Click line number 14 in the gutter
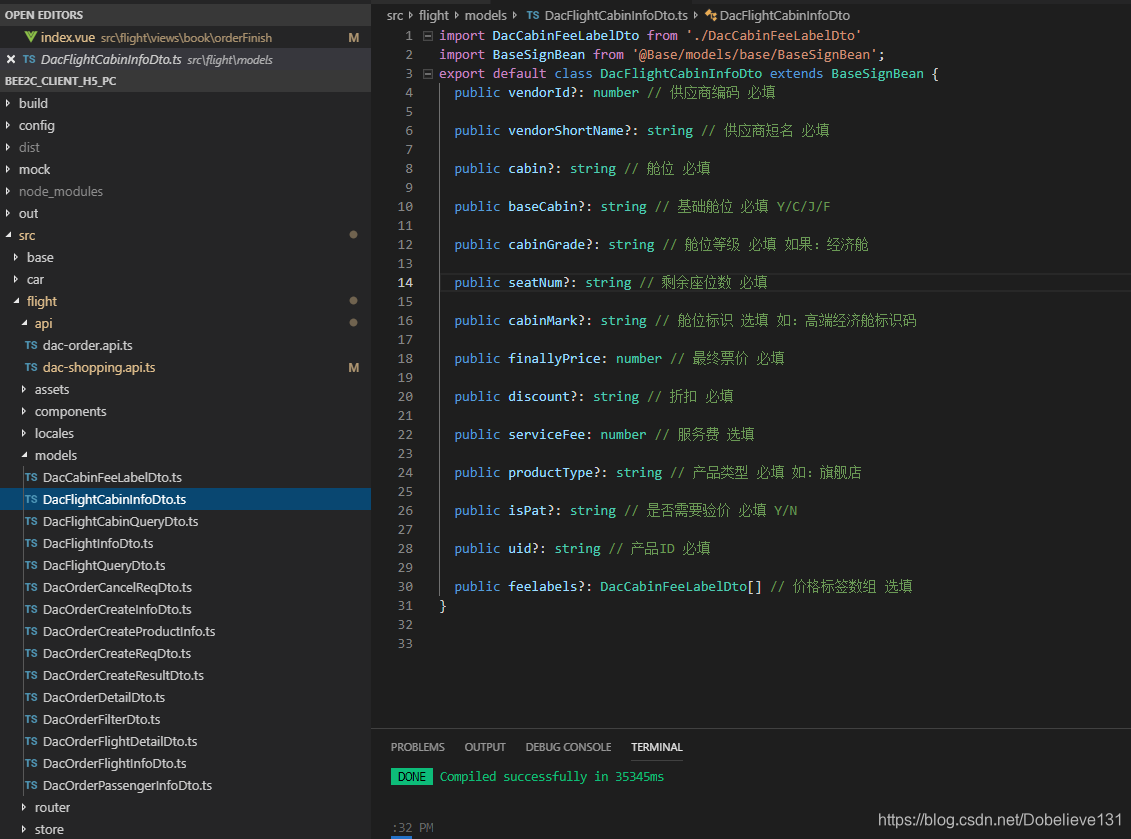The image size is (1131, 839). click(x=404, y=282)
